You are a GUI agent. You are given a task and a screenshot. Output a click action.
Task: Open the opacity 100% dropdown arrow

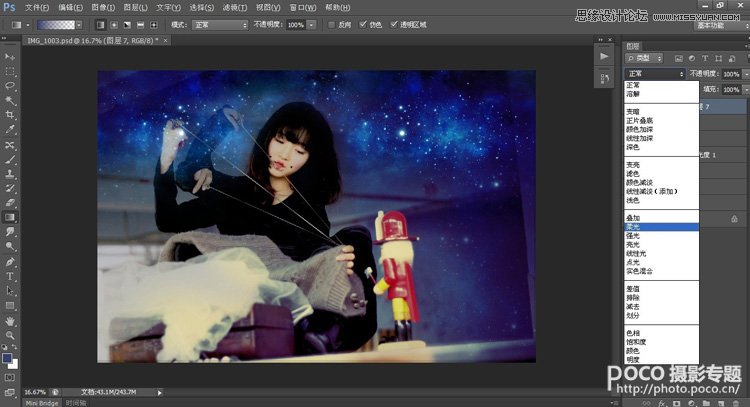click(x=311, y=25)
